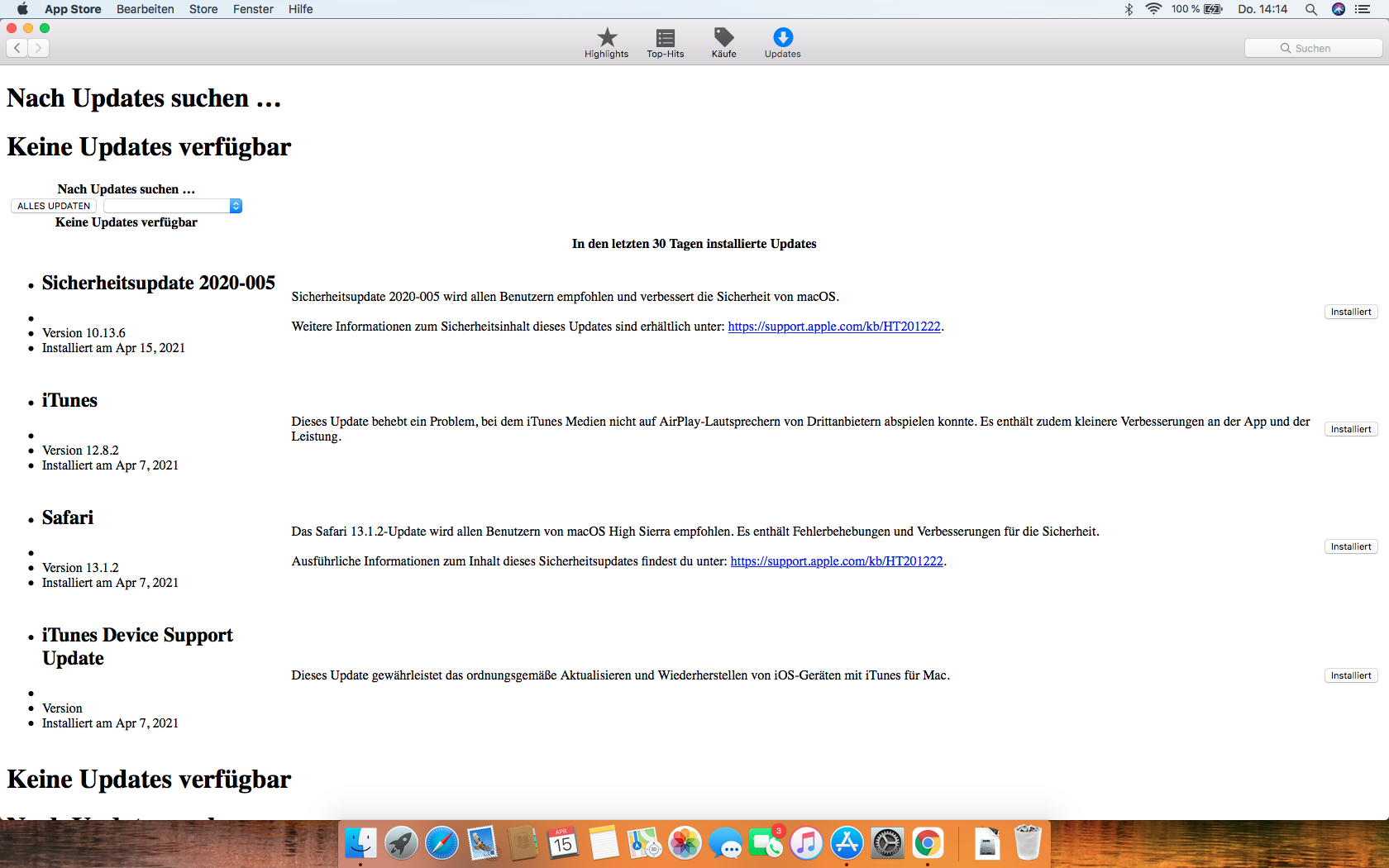Open FaceTime in the Dock
Viewport: 1389px width, 868px height.
tap(766, 843)
